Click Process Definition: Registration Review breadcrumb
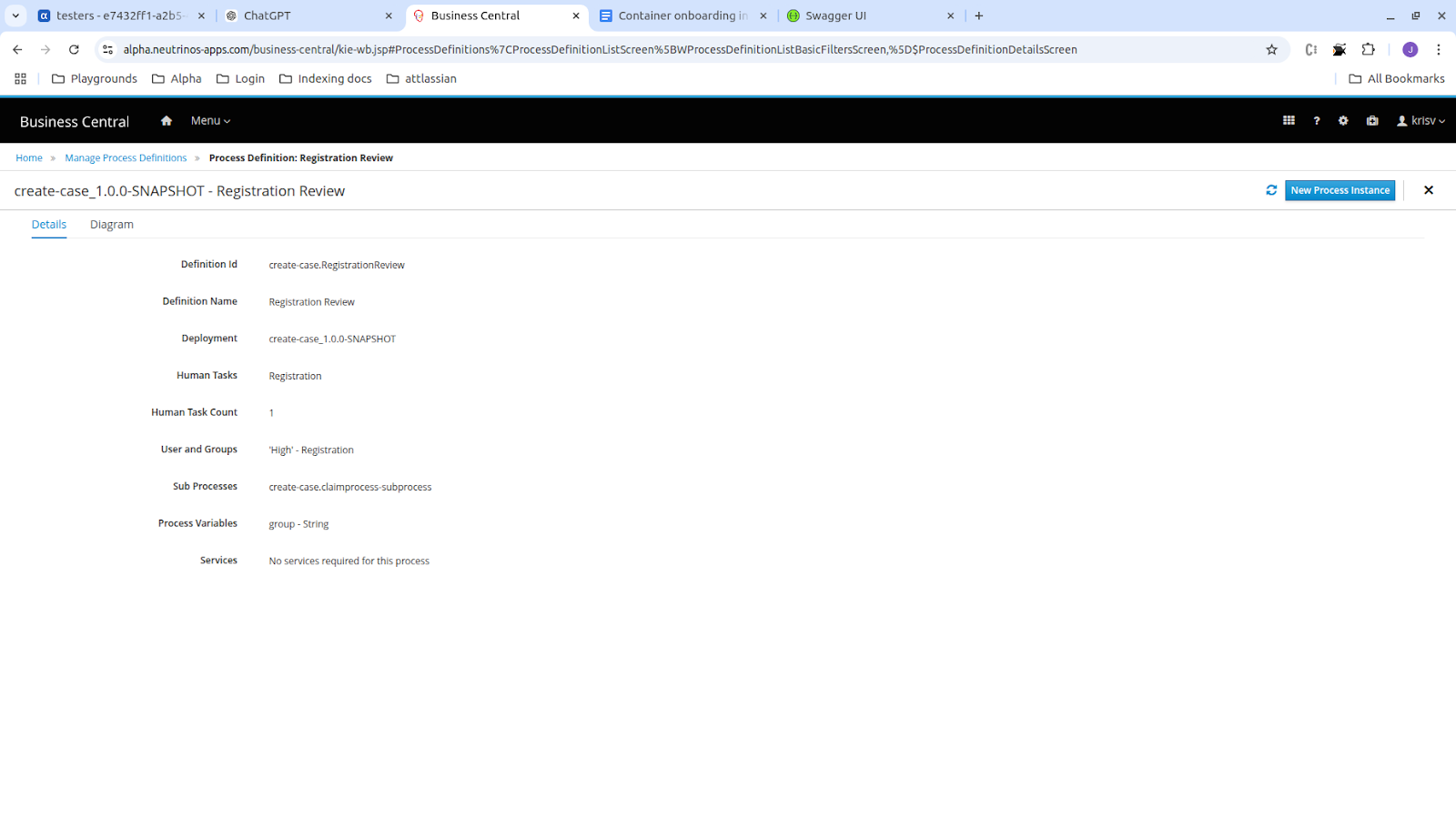 click(301, 158)
